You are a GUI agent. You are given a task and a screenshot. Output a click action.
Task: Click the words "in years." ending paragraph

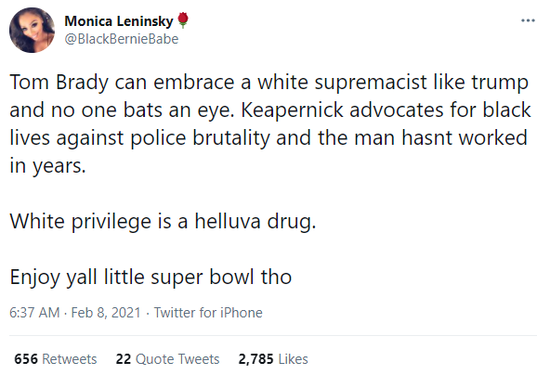(48, 166)
